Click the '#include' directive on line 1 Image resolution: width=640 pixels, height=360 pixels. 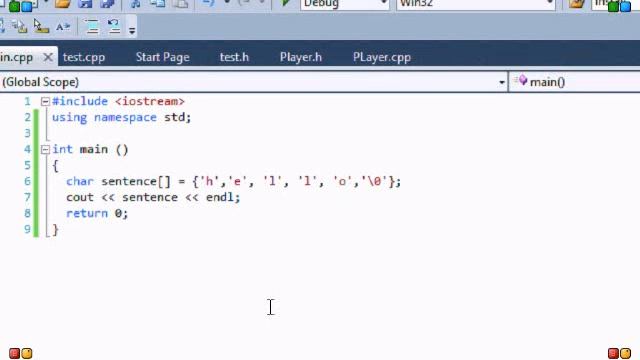tap(80, 101)
